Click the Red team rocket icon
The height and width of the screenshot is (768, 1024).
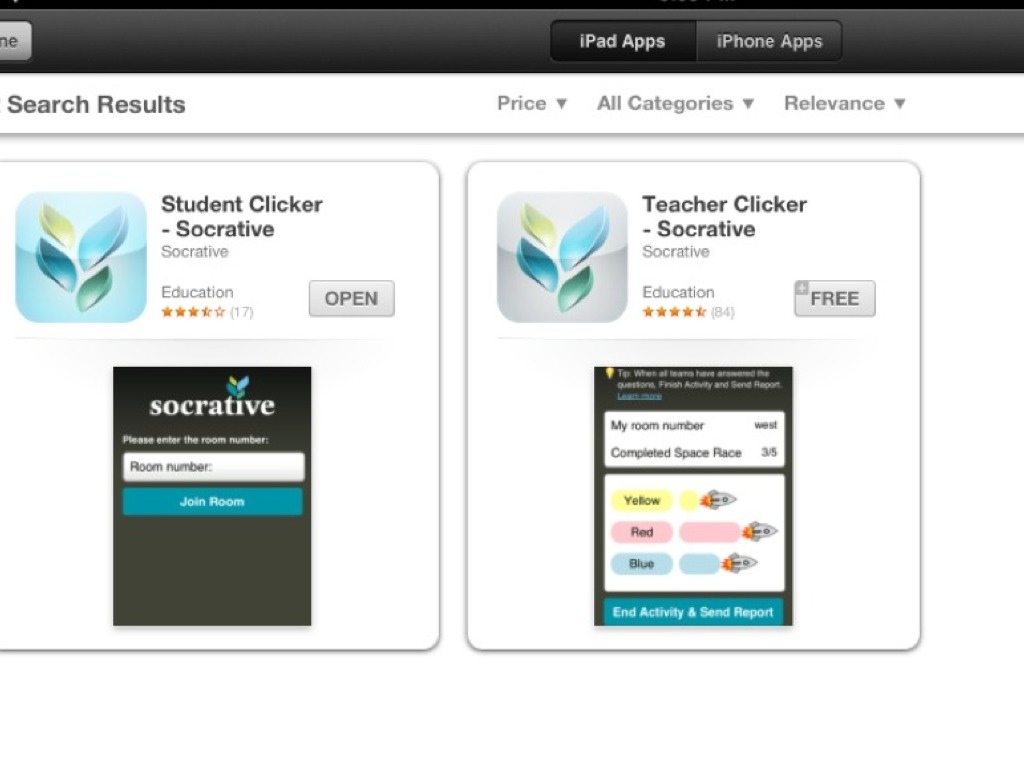point(760,531)
